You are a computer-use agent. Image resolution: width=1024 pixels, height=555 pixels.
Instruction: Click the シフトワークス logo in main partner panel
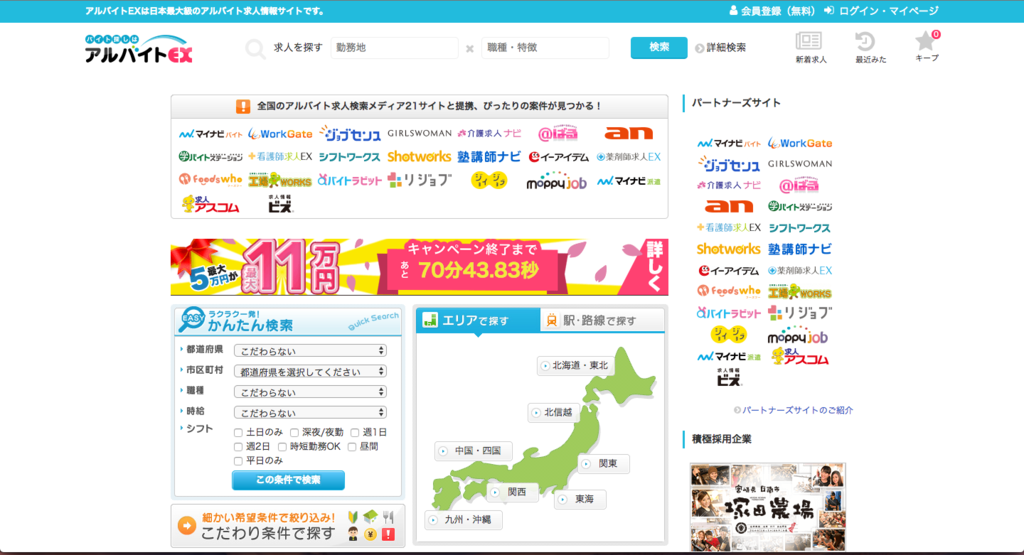349,157
